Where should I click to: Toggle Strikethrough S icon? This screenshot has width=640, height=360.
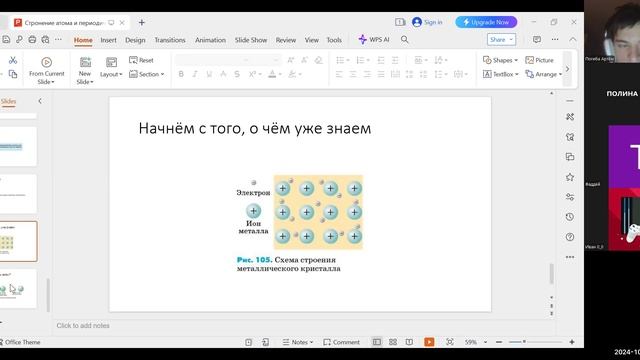(x=237, y=74)
